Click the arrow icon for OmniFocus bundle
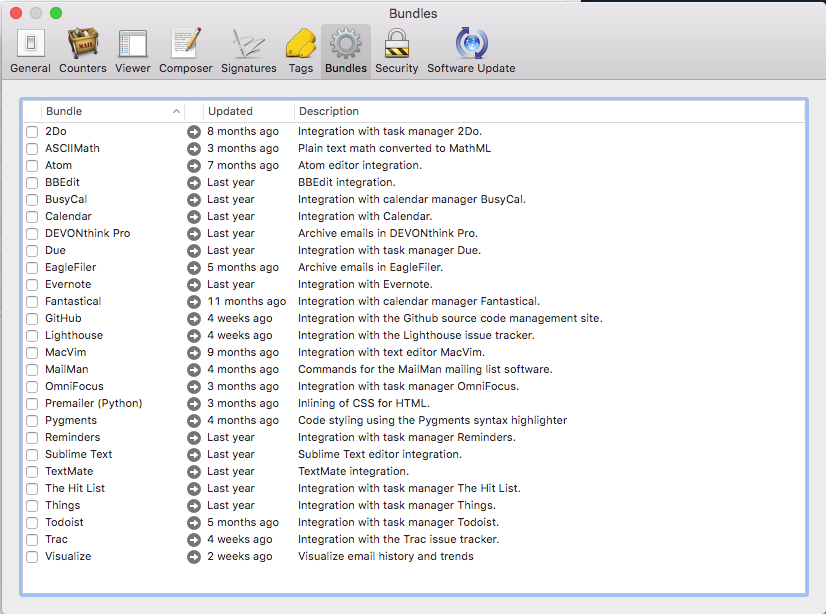 [x=194, y=387]
